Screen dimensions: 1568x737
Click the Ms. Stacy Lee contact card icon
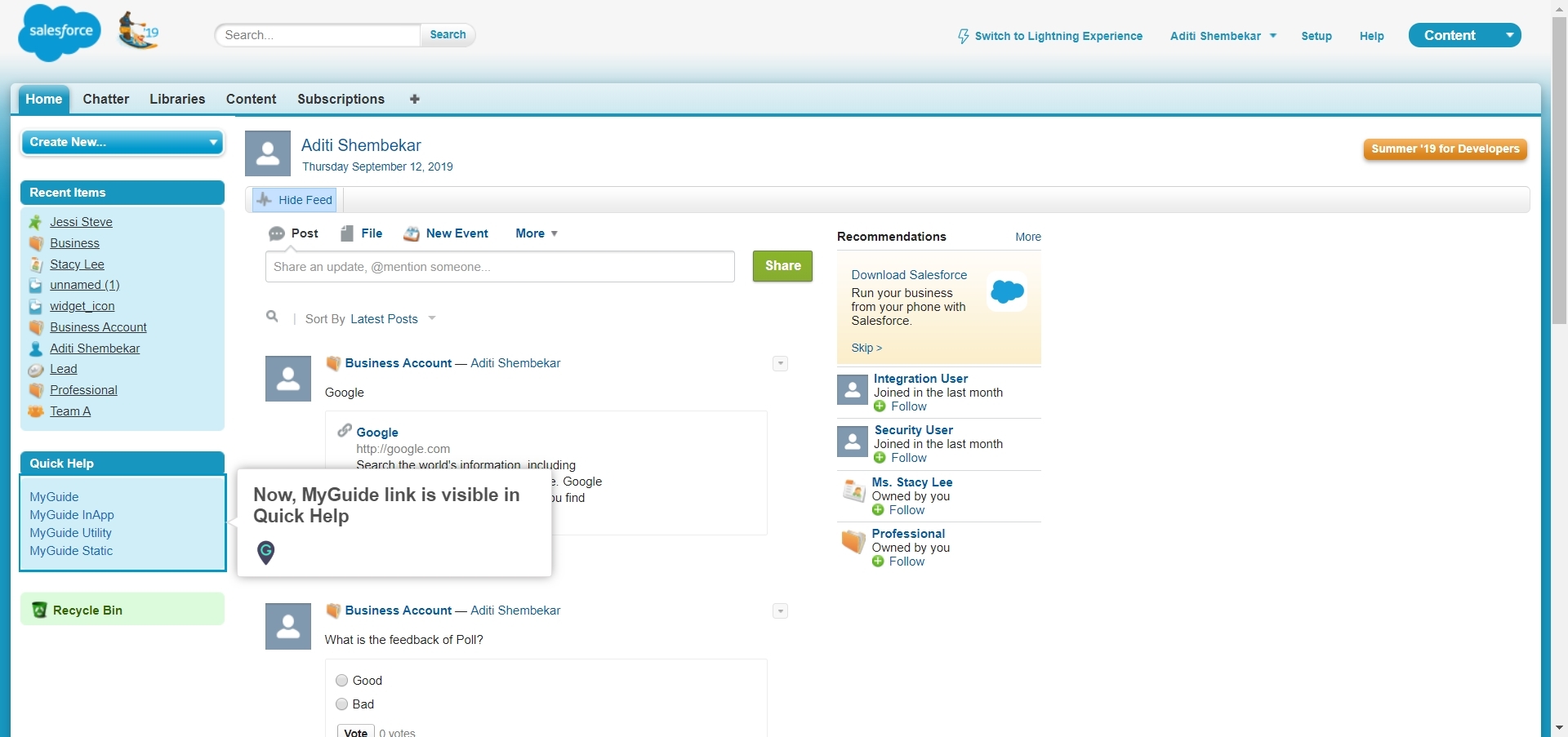(853, 491)
